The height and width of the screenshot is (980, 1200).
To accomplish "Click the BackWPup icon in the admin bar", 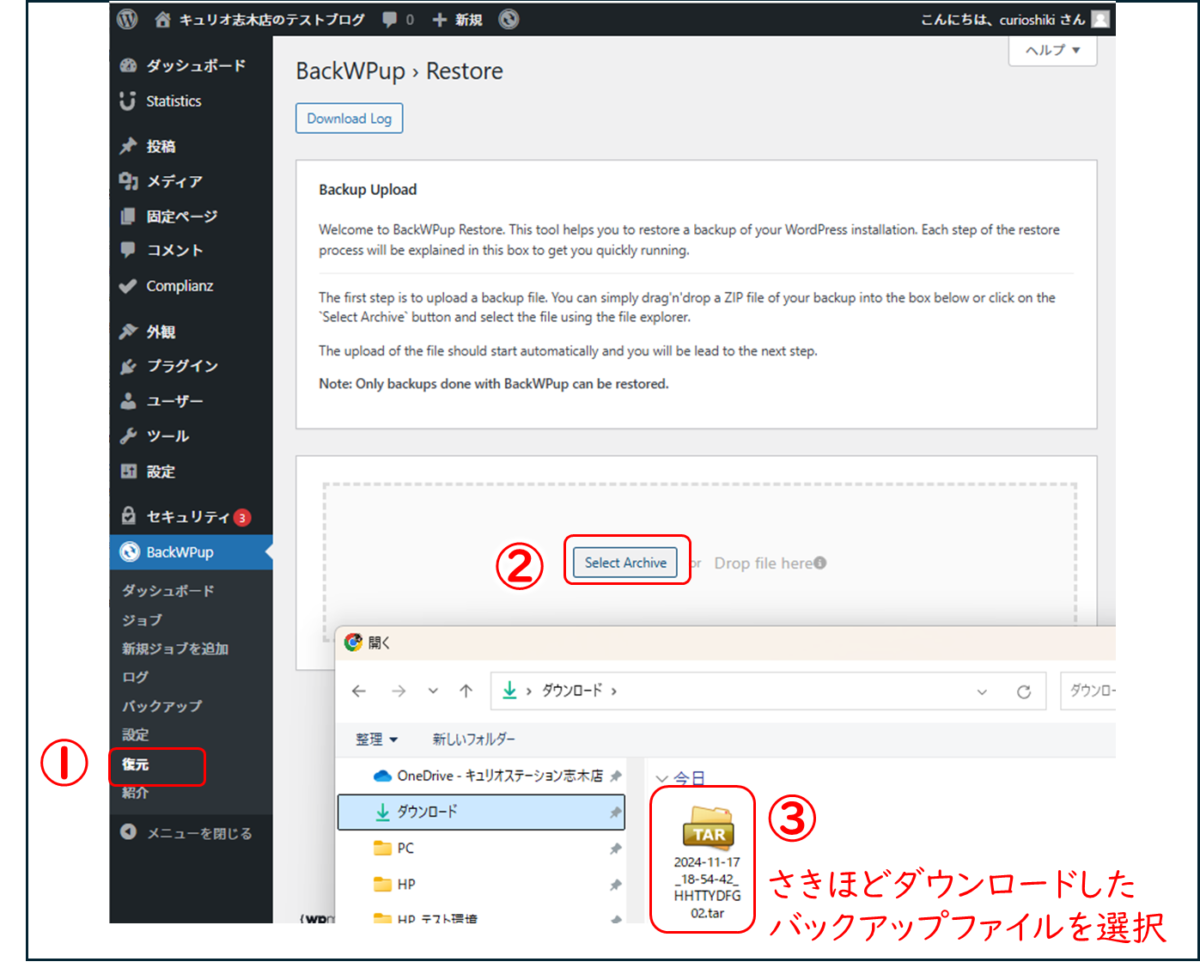I will pyautogui.click(x=509, y=19).
